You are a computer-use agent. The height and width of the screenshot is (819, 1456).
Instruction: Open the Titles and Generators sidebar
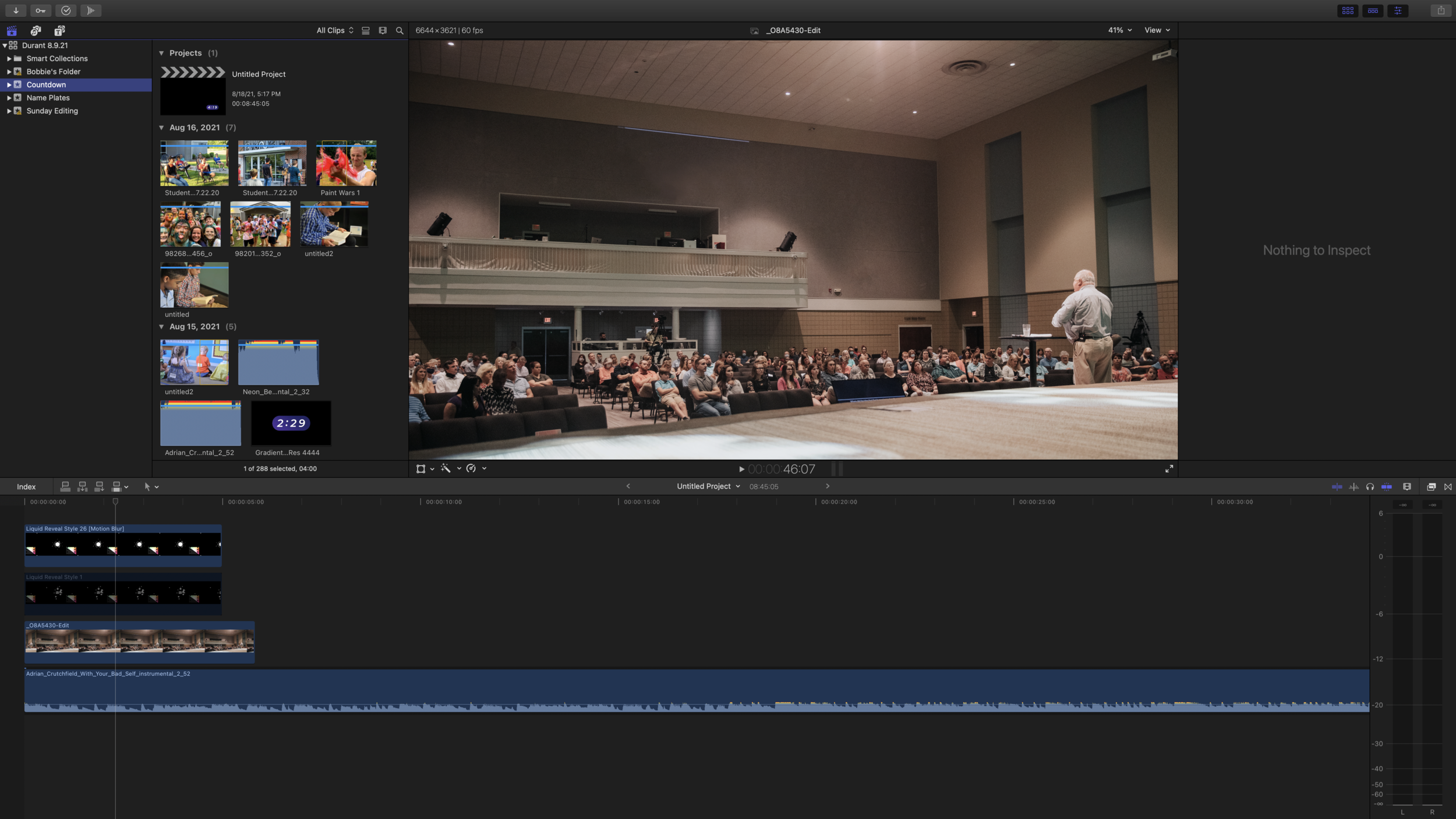pyautogui.click(x=59, y=30)
